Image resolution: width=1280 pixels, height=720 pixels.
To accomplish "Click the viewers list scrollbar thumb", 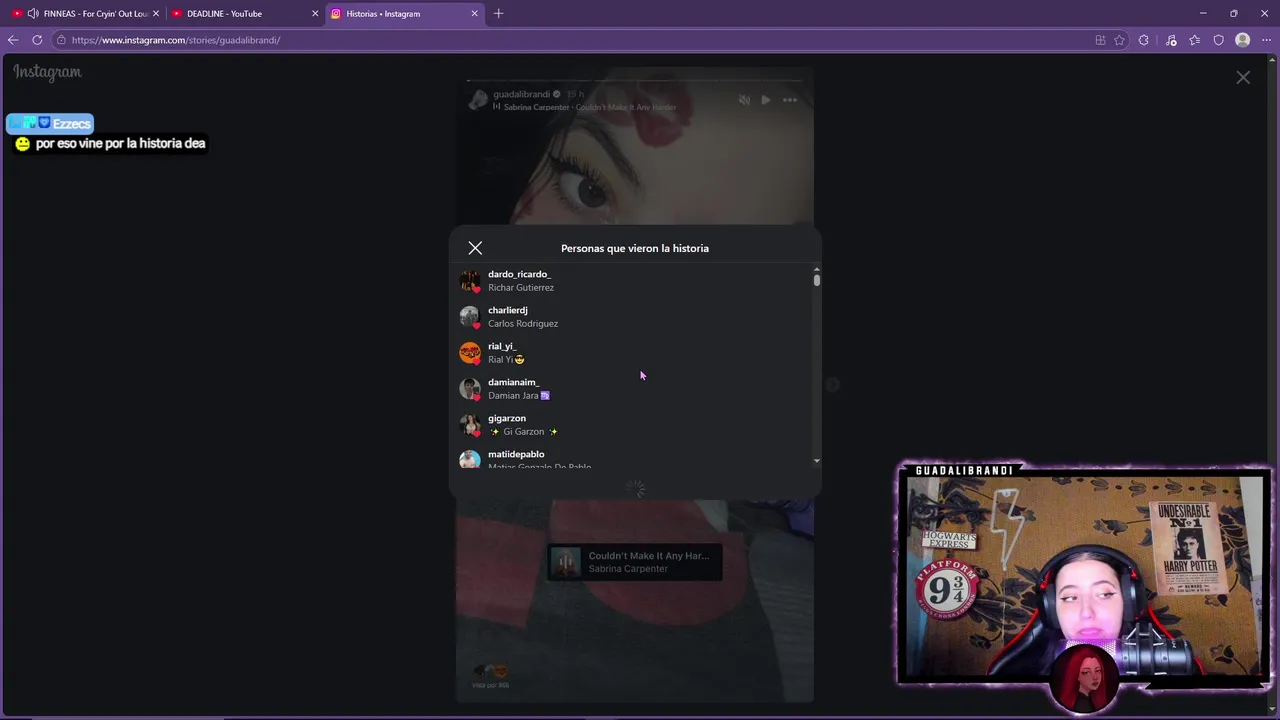I will (x=816, y=280).
